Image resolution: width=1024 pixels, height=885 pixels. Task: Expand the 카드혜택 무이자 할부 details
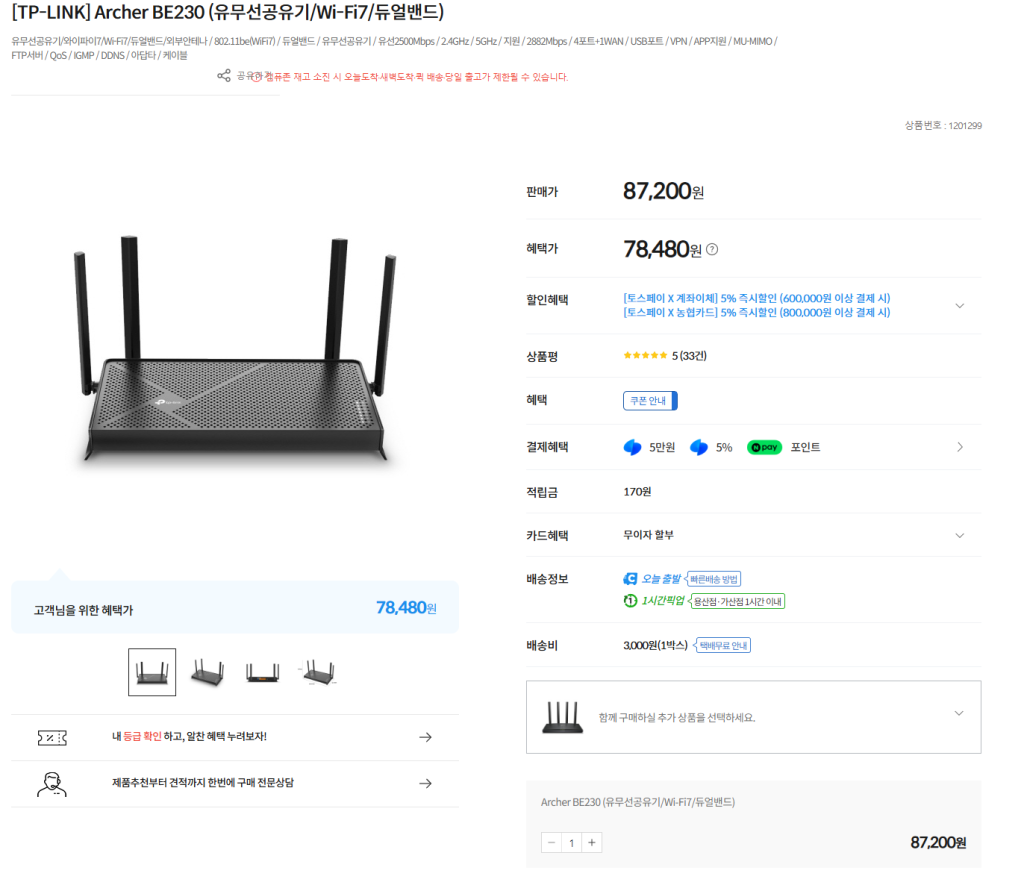point(959,535)
